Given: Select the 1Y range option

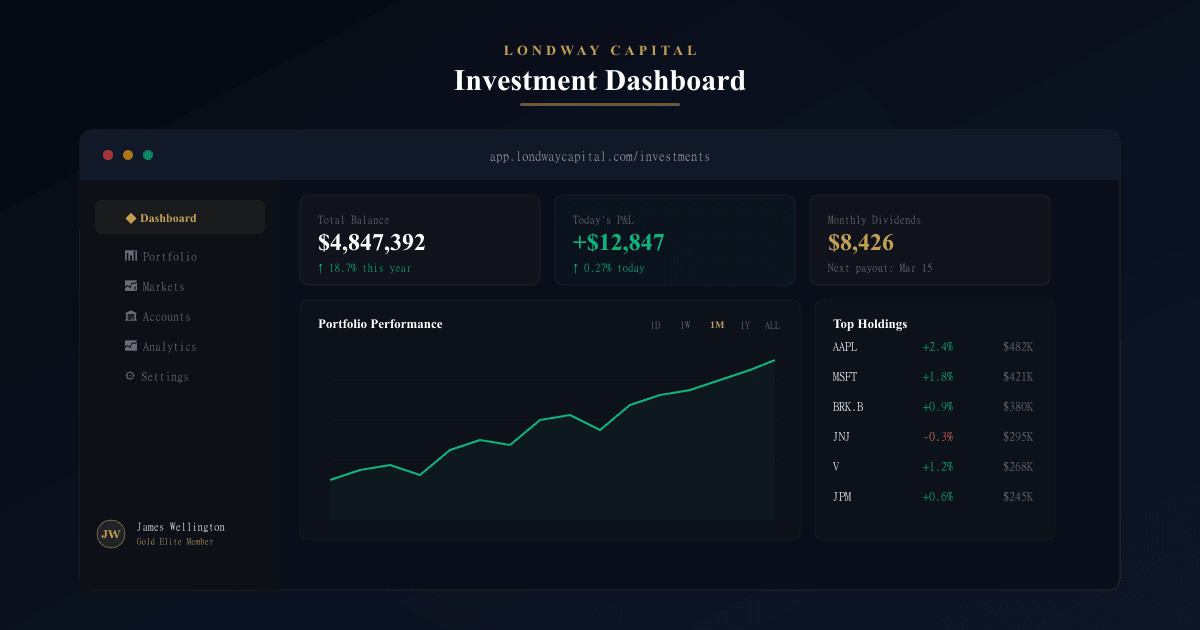Looking at the screenshot, I should coord(744,325).
